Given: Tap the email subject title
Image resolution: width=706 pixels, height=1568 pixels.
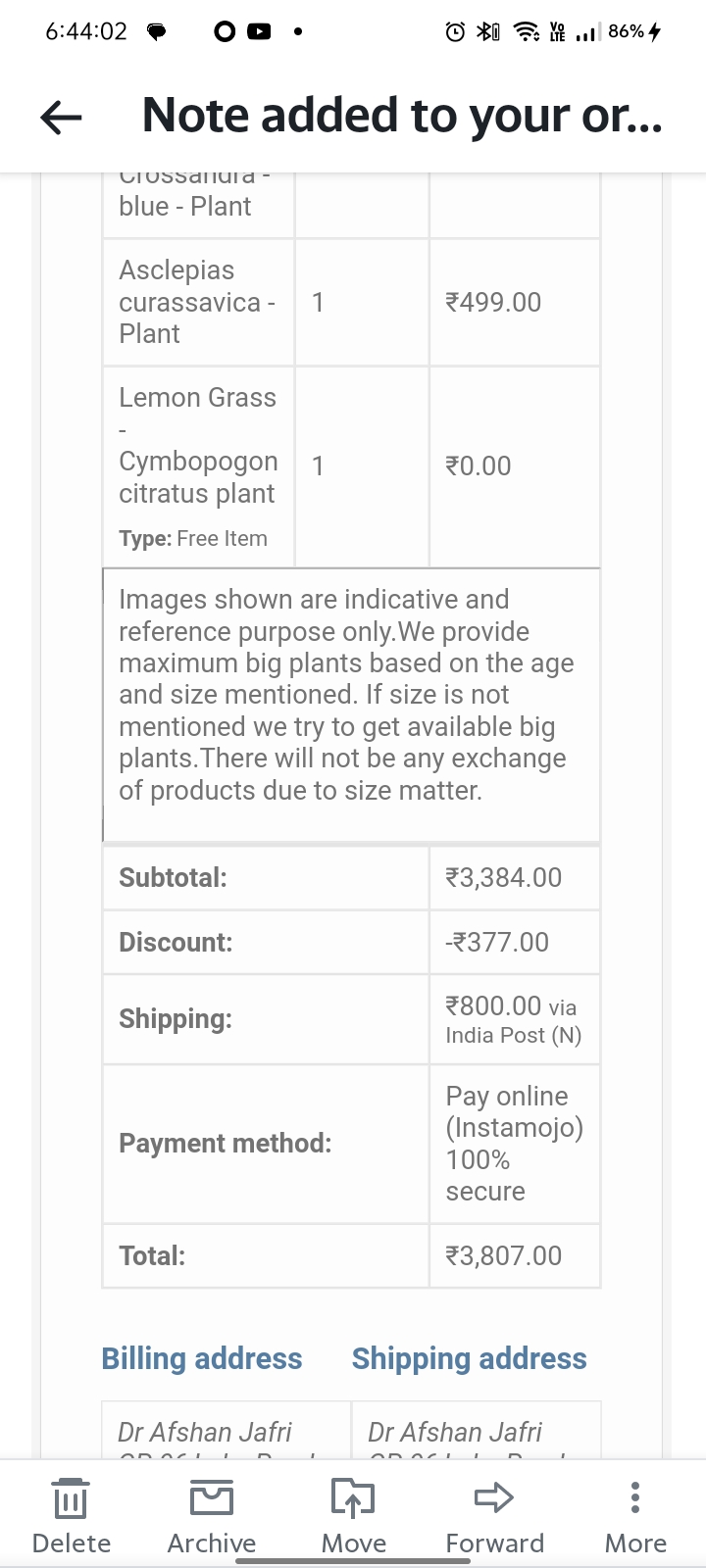Looking at the screenshot, I should [402, 116].
